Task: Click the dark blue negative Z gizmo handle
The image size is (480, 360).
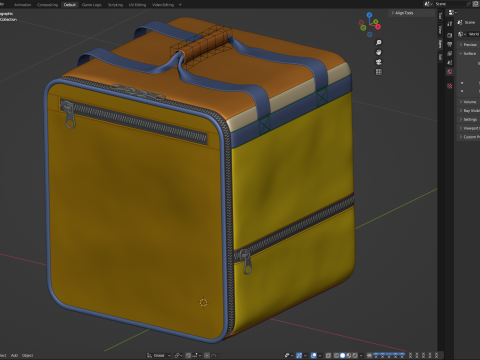Action: click(370, 34)
